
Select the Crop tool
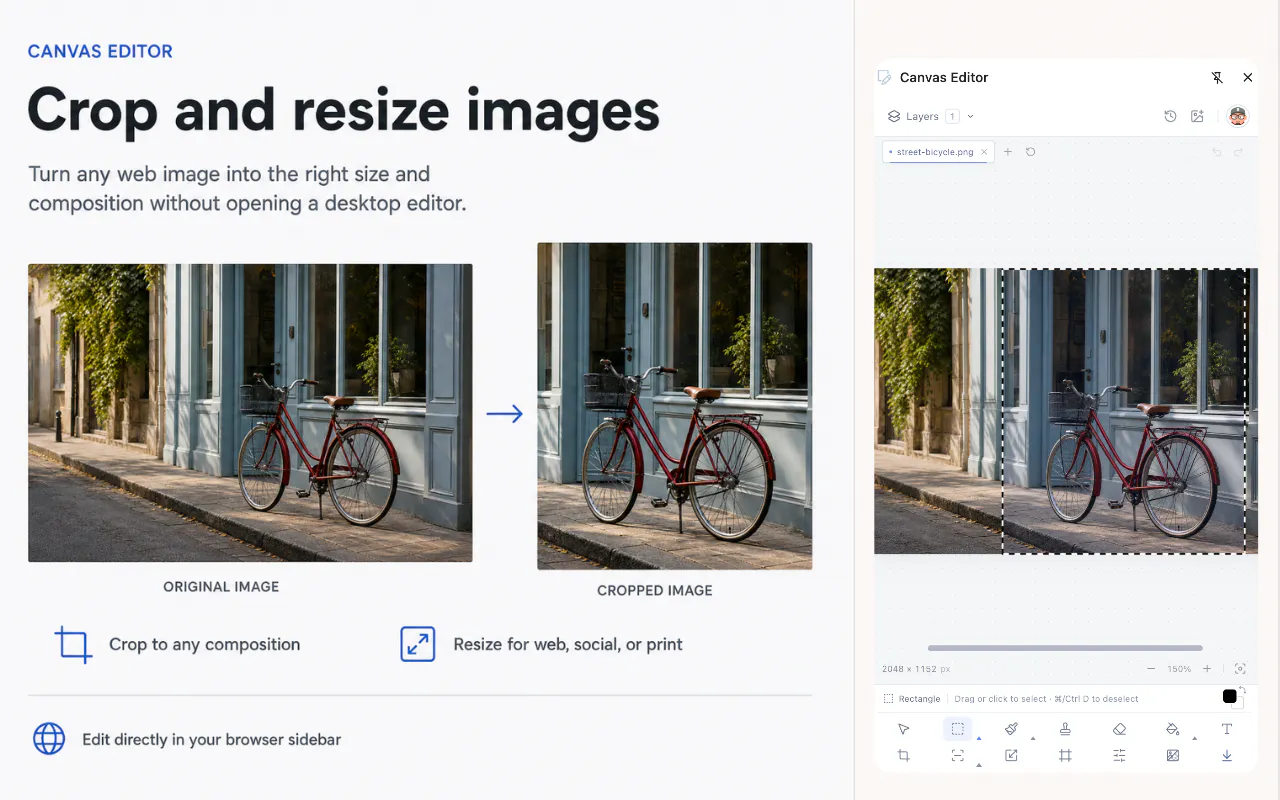point(904,756)
